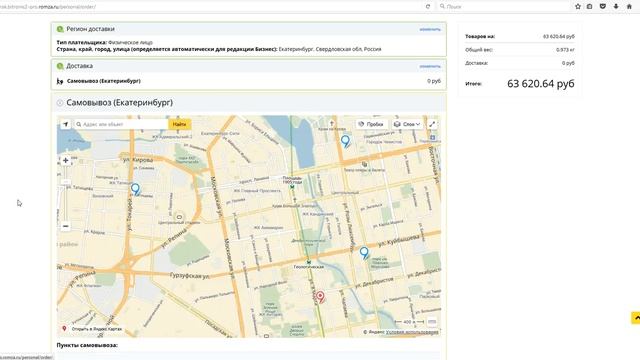Click "изменить" link for Регион доставки
Image resolution: width=640 pixels, height=360 pixels.
point(430,29)
